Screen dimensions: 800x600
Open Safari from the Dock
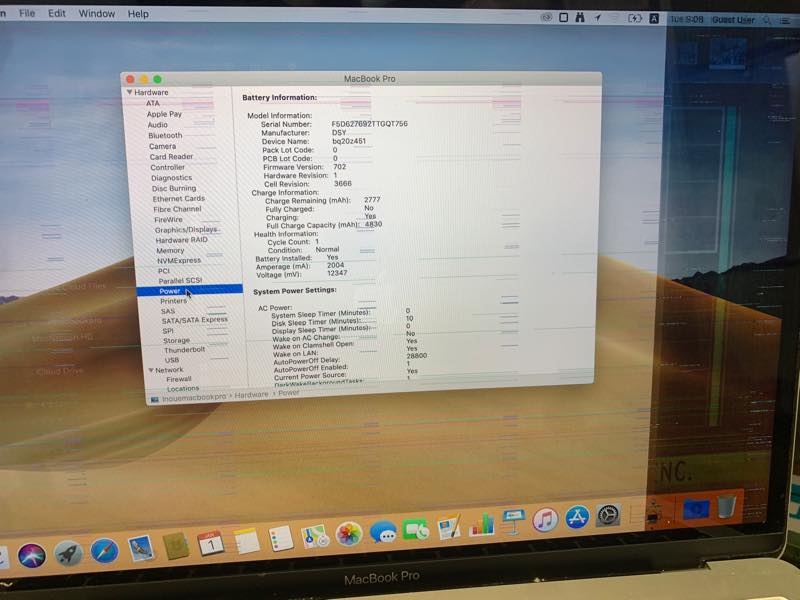click(105, 551)
